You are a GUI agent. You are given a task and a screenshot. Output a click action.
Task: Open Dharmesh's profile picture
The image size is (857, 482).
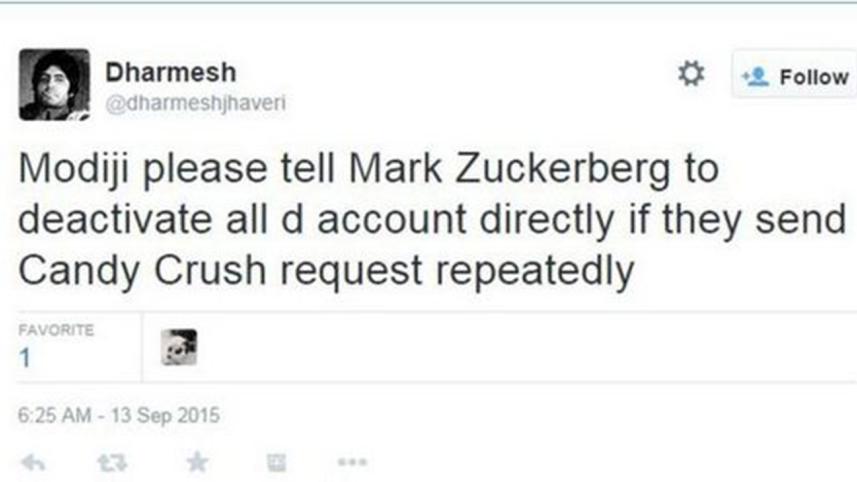click(54, 84)
